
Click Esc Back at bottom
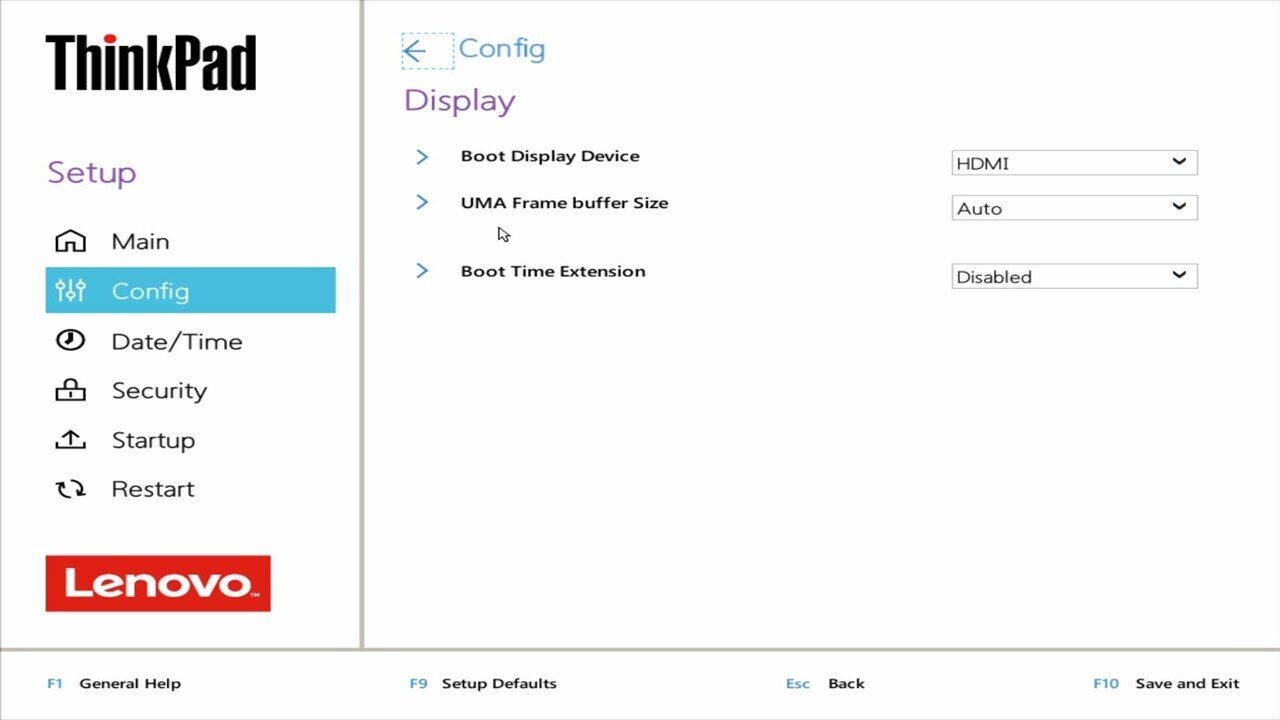[x=825, y=684]
